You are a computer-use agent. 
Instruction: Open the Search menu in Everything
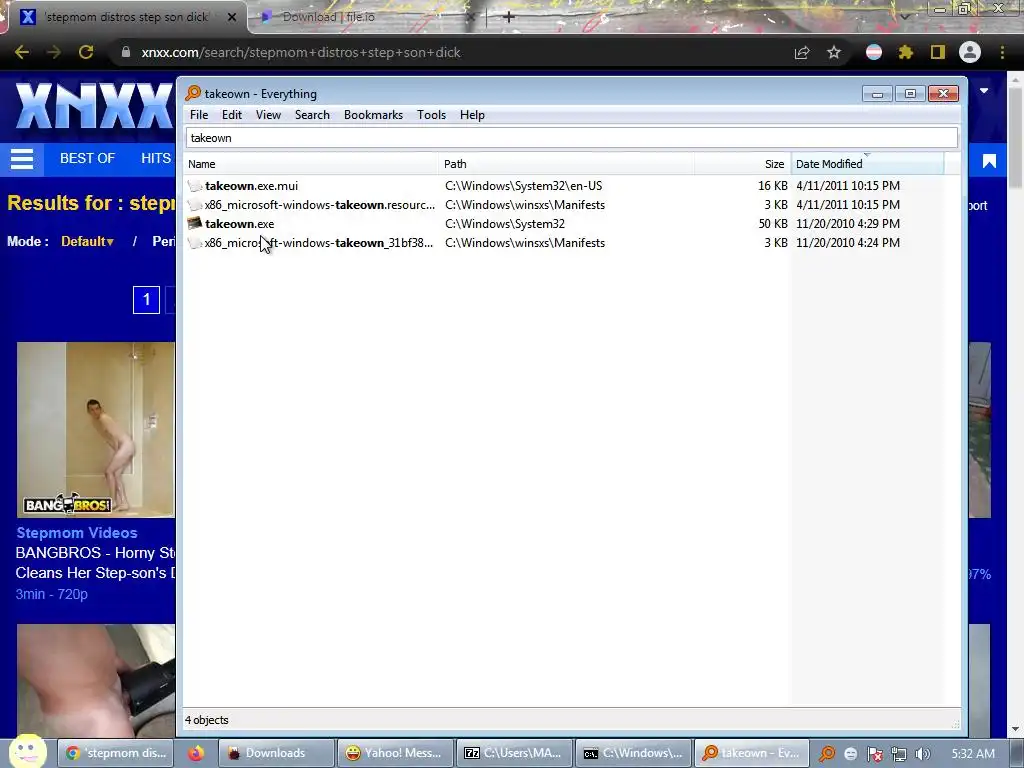coord(312,115)
